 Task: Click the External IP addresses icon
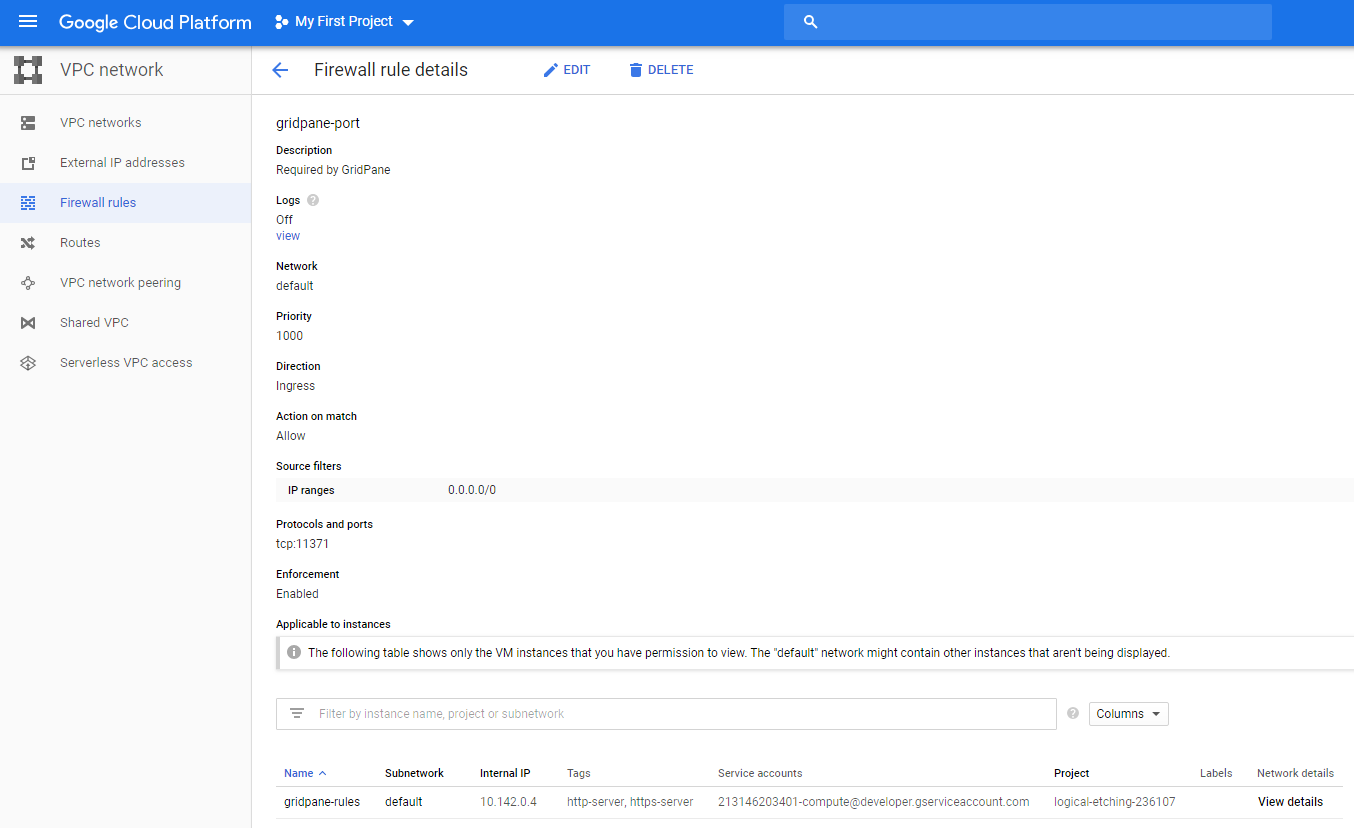coord(28,163)
